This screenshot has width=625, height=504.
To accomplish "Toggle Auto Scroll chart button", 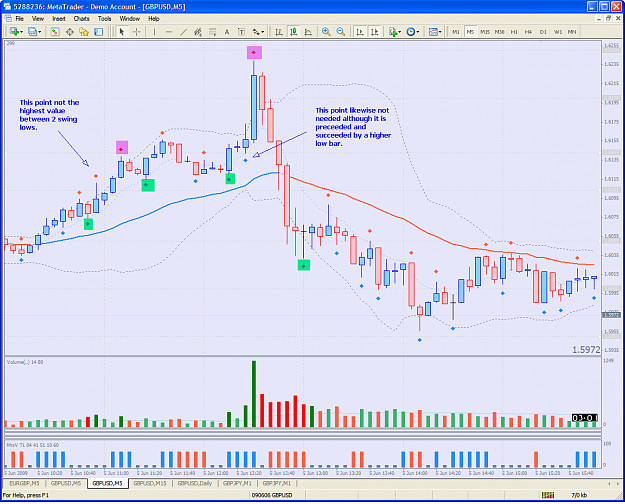I will coord(360,32).
